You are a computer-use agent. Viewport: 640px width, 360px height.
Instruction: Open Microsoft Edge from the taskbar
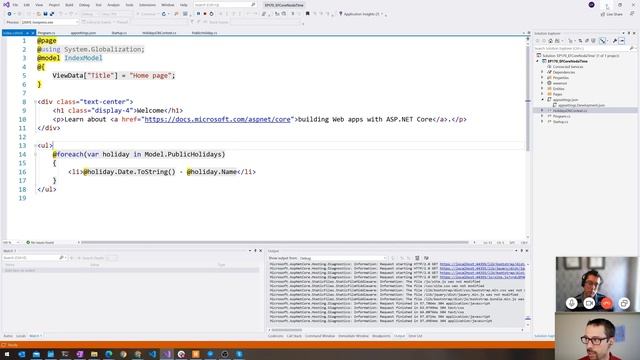click(109, 354)
